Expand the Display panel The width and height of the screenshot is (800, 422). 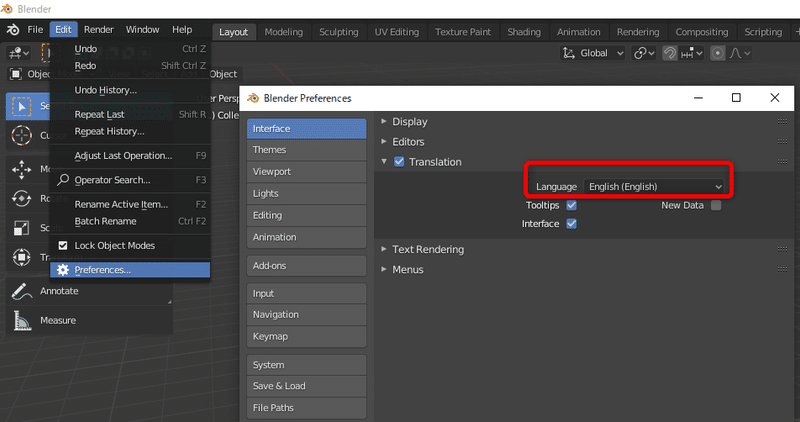409,122
